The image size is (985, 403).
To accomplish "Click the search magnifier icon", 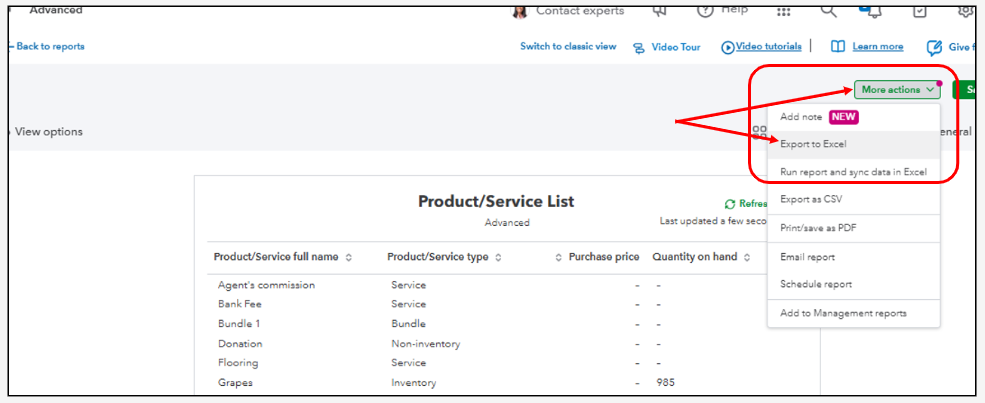I will pos(828,10).
